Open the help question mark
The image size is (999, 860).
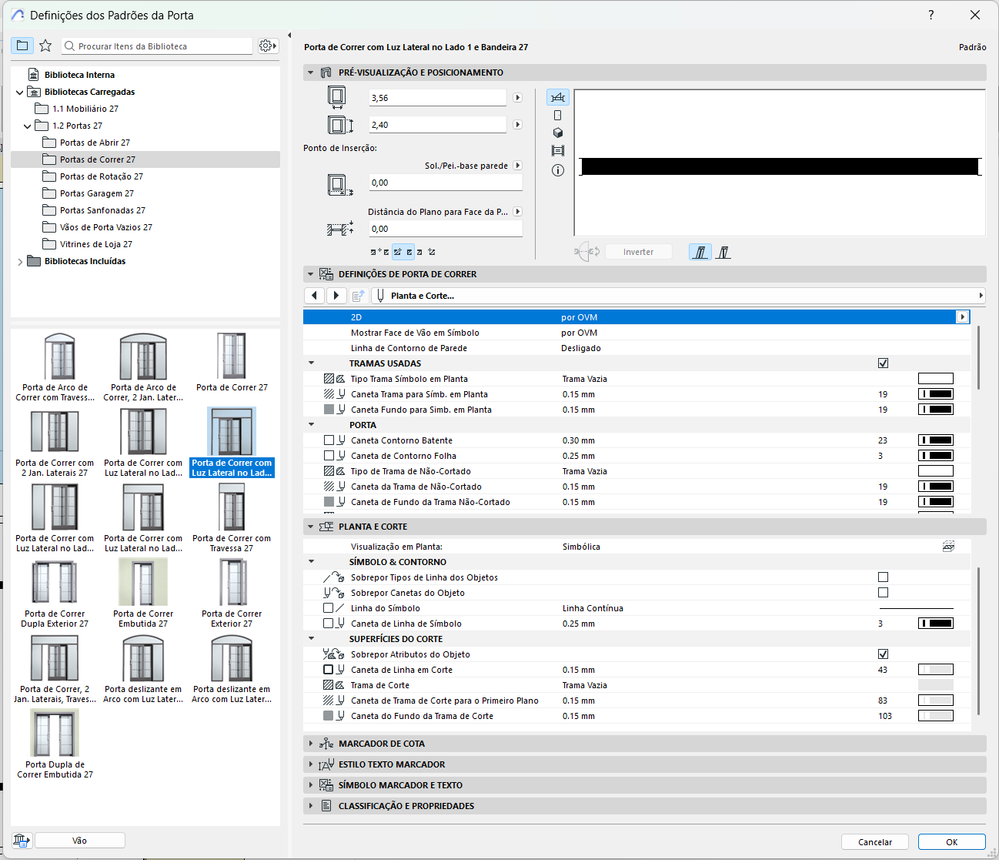[931, 15]
